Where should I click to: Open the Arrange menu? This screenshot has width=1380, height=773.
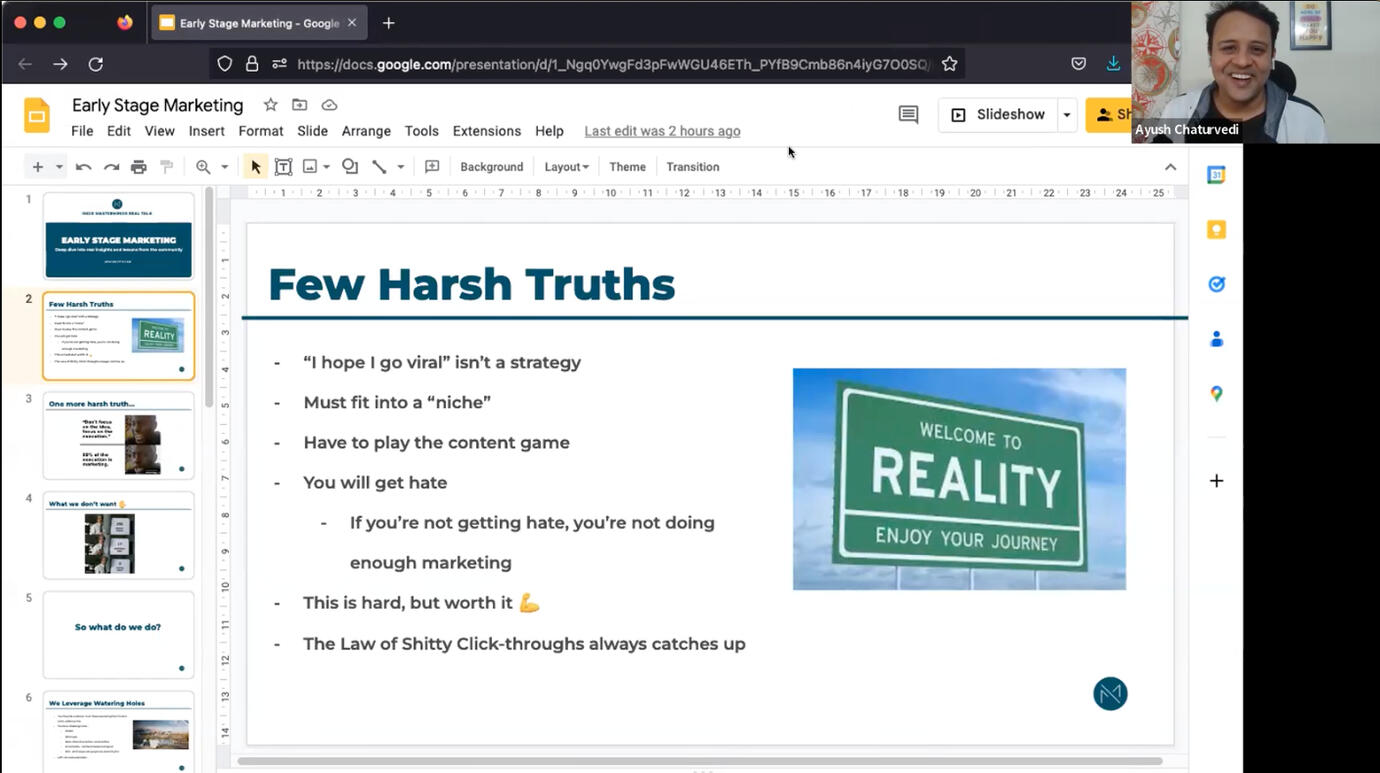tap(366, 131)
